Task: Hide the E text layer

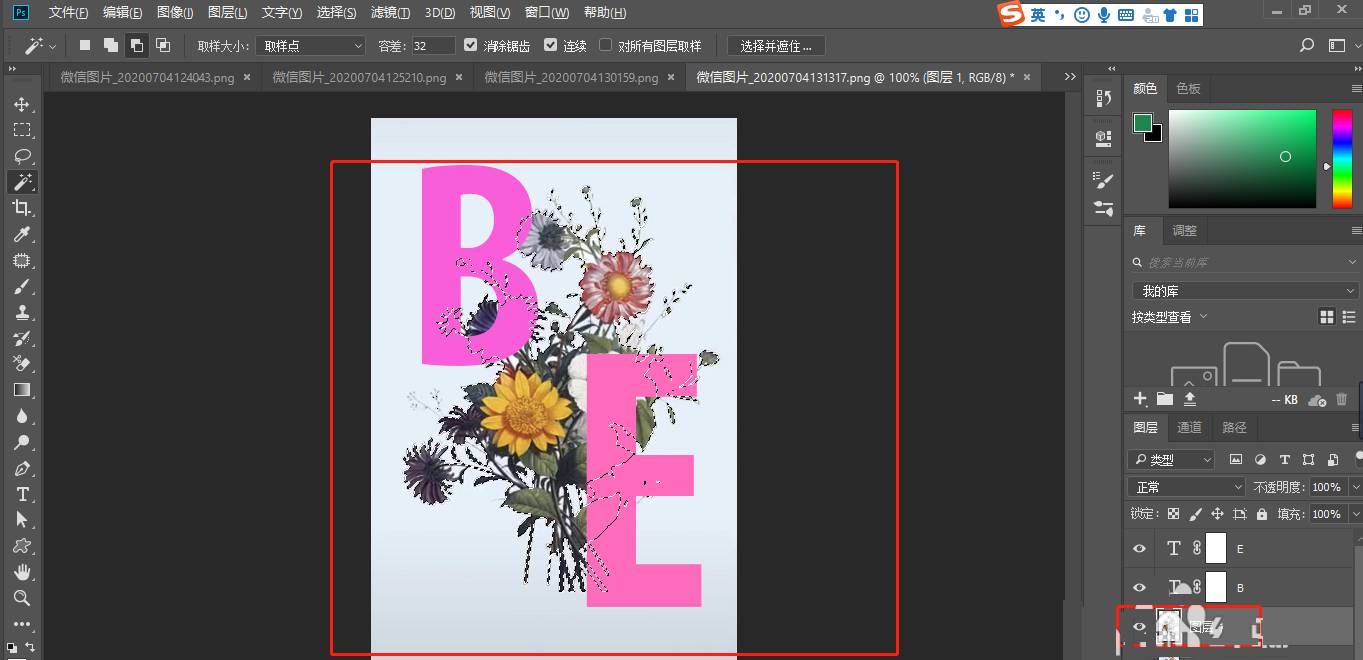Action: [1139, 548]
